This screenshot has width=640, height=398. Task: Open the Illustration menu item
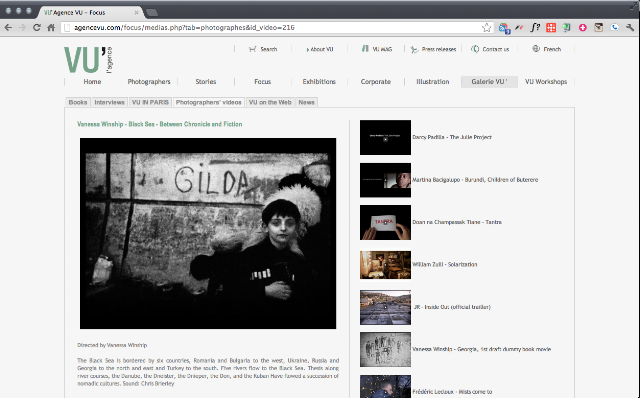[x=433, y=82]
